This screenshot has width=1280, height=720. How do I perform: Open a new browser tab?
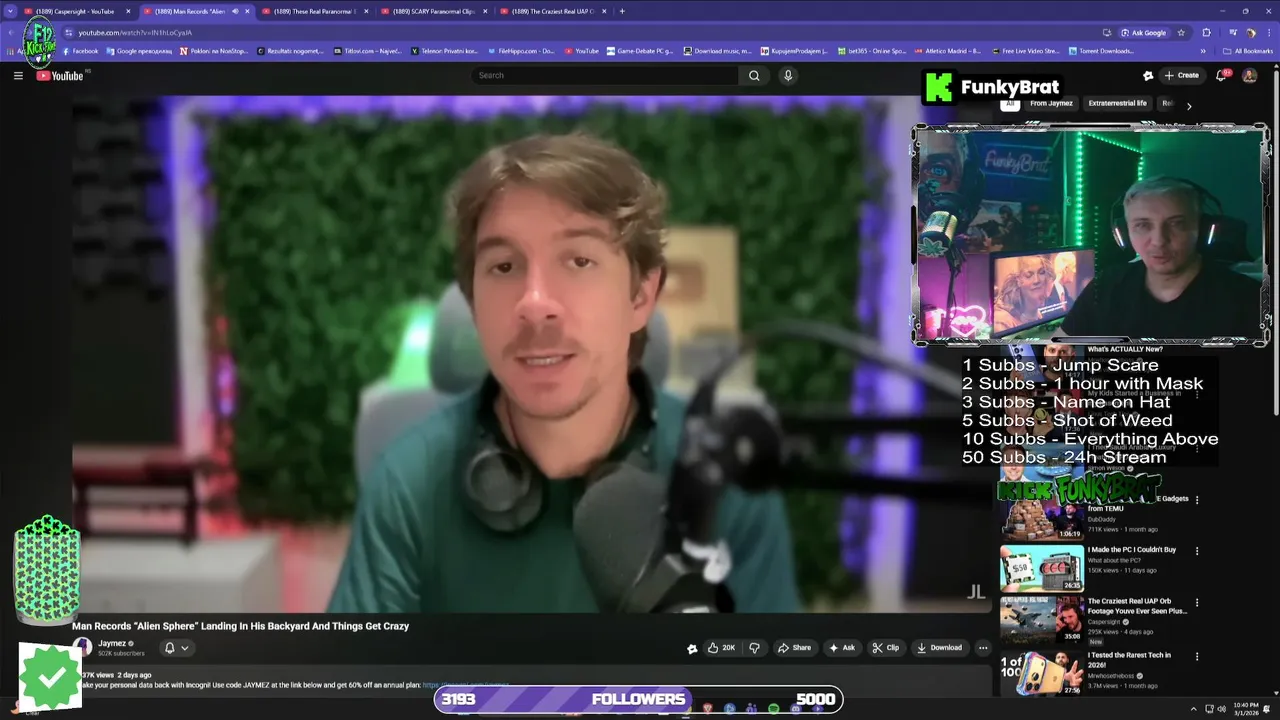(x=622, y=11)
